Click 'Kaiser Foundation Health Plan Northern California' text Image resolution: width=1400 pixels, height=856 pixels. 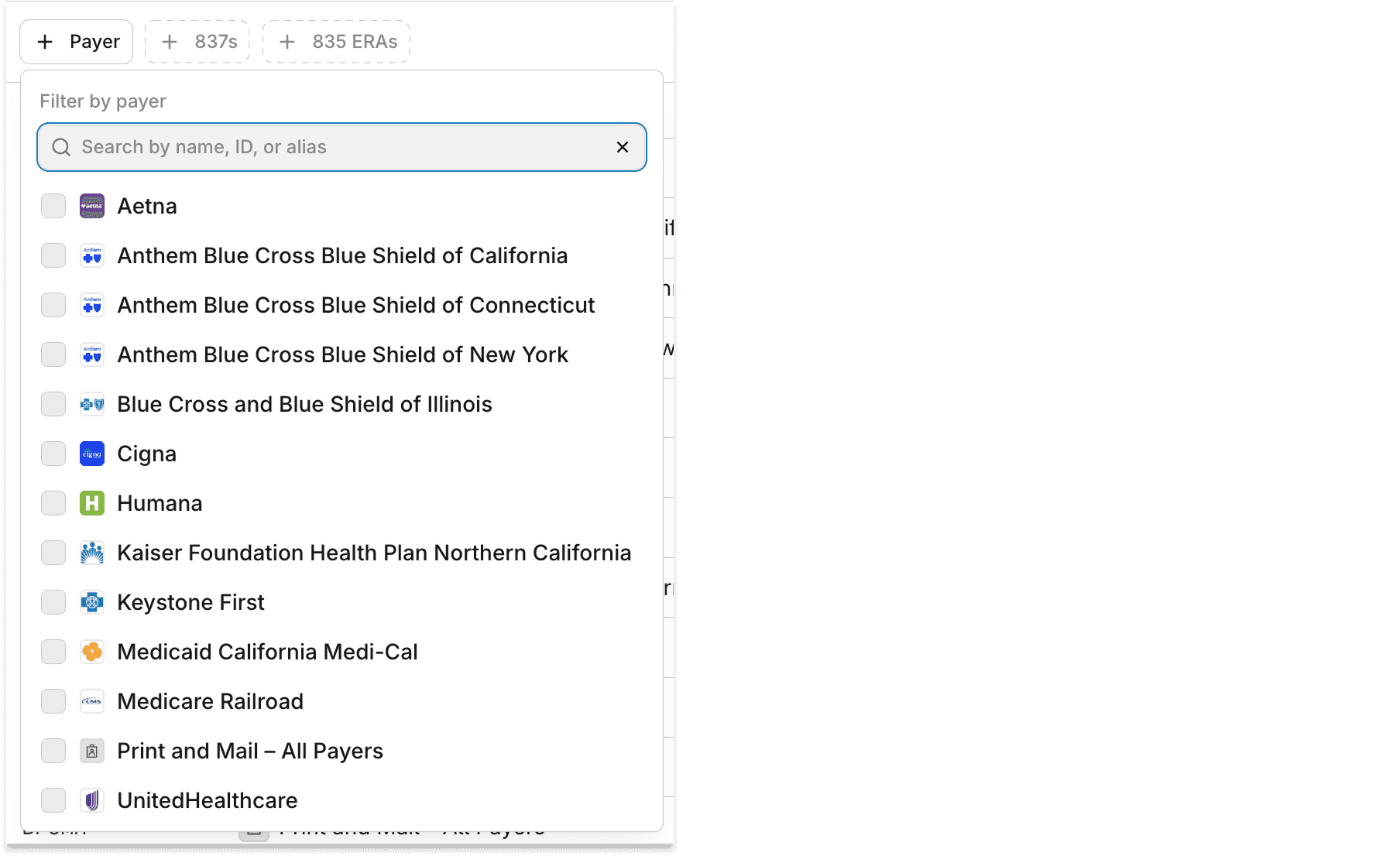click(374, 553)
